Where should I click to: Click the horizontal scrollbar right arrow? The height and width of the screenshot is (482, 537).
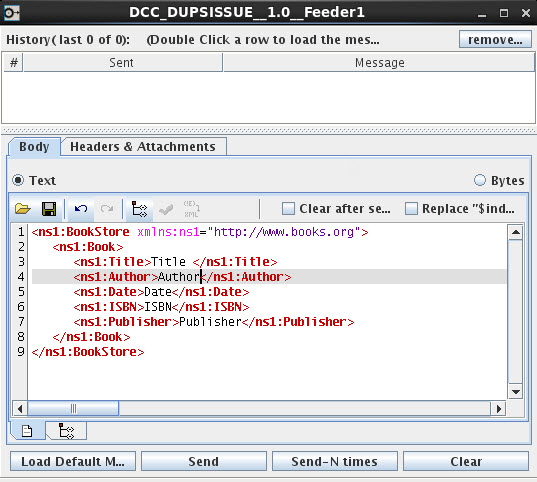coord(499,409)
